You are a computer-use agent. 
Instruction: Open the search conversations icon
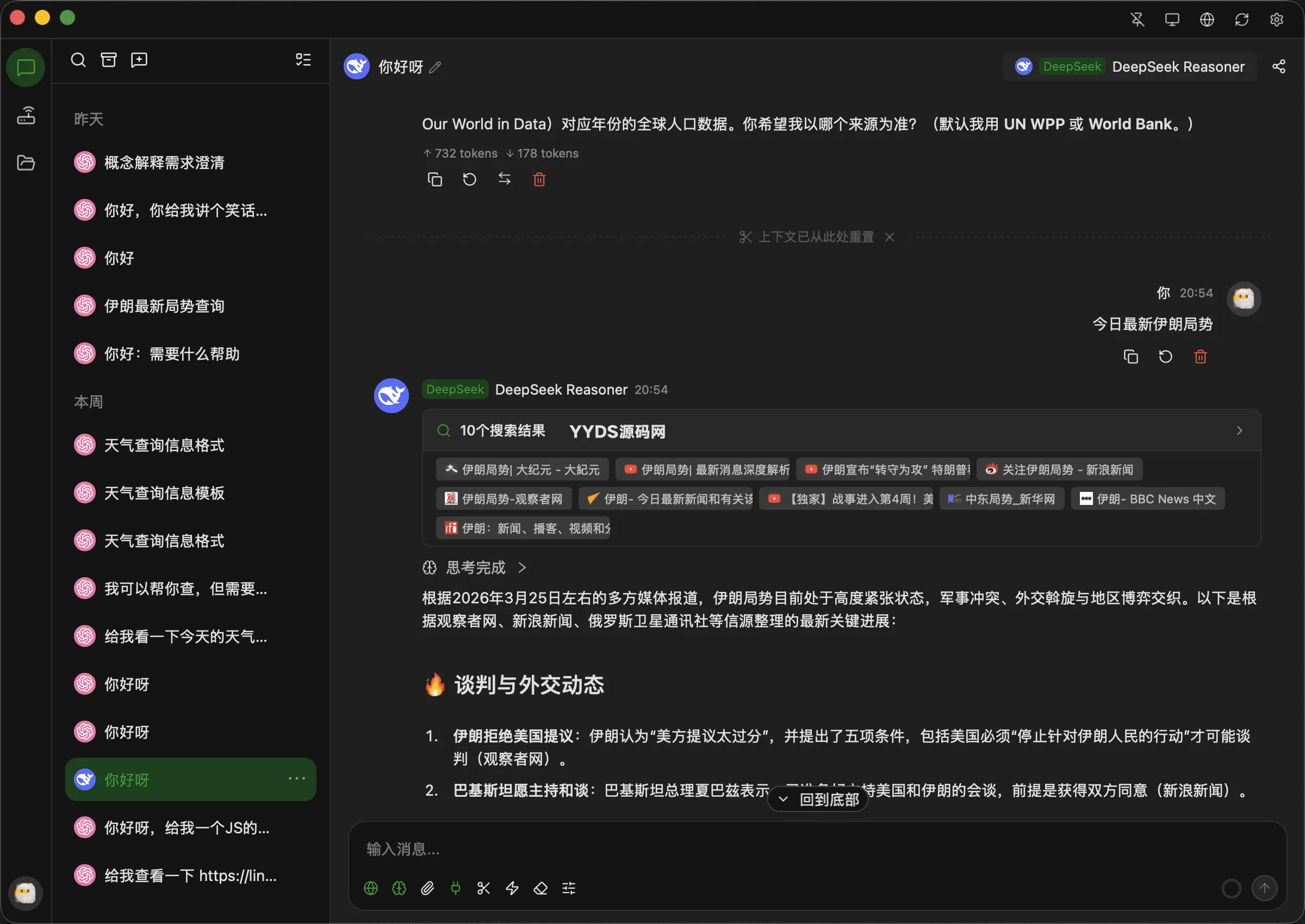click(78, 60)
